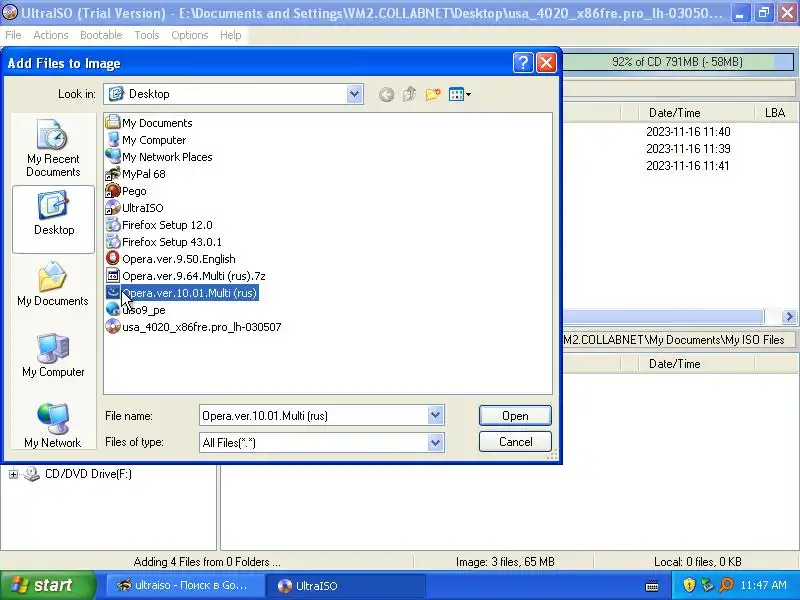Open the Help menu

[231, 35]
